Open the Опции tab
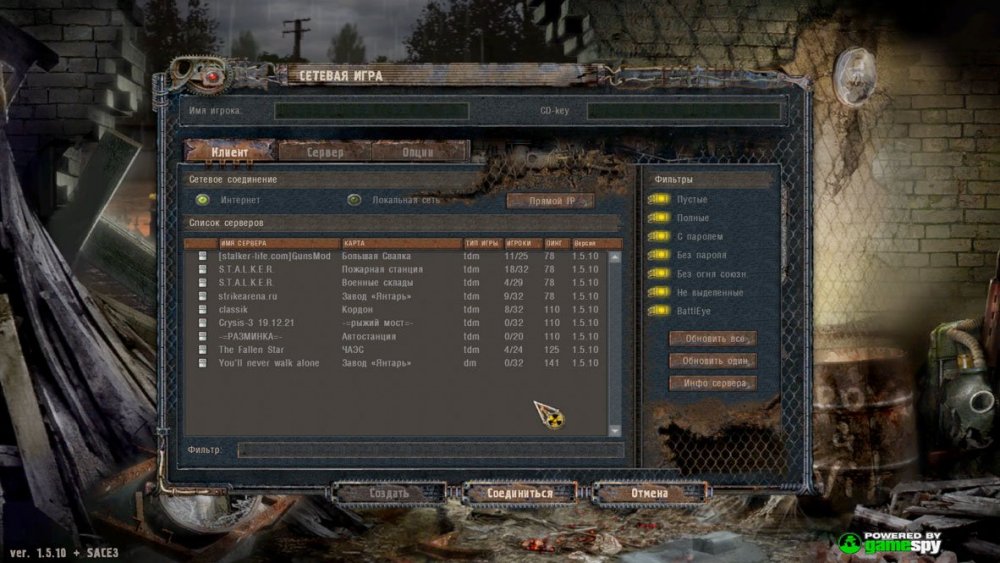Screen dimensions: 1000x563 (419, 152)
